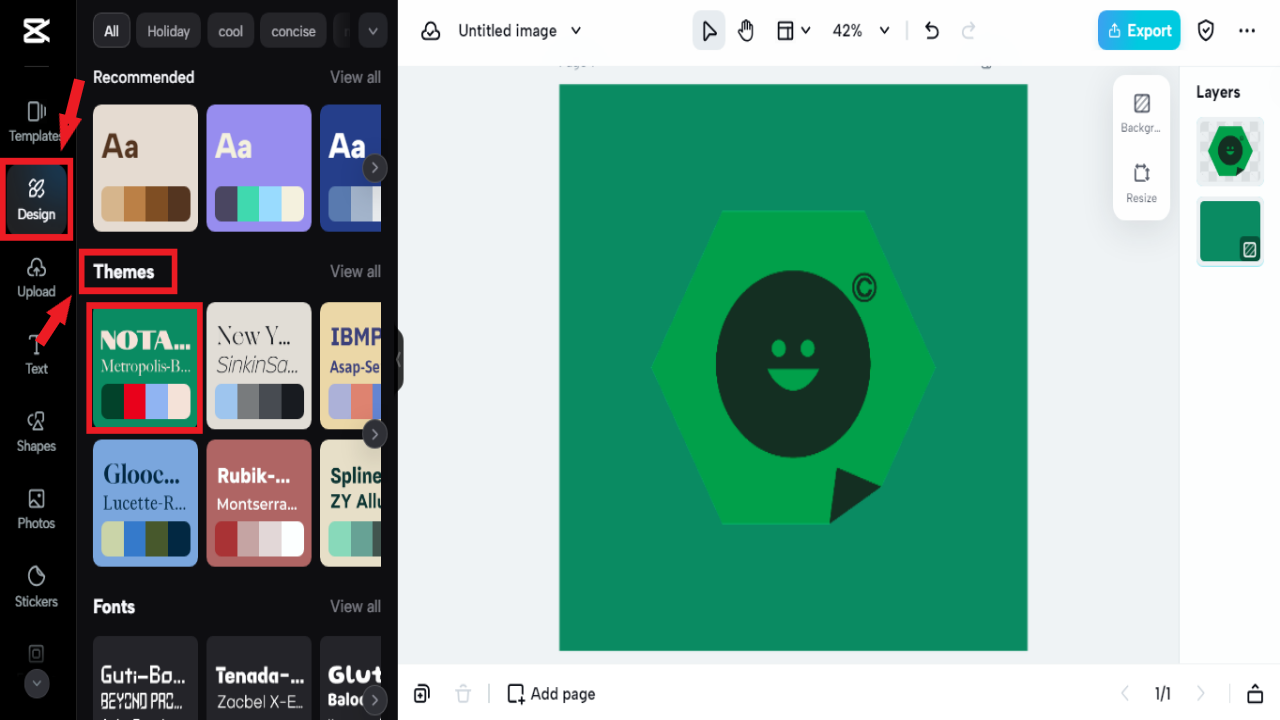This screenshot has width=1280, height=720.
Task: Open the Photos panel
Action: click(x=36, y=509)
